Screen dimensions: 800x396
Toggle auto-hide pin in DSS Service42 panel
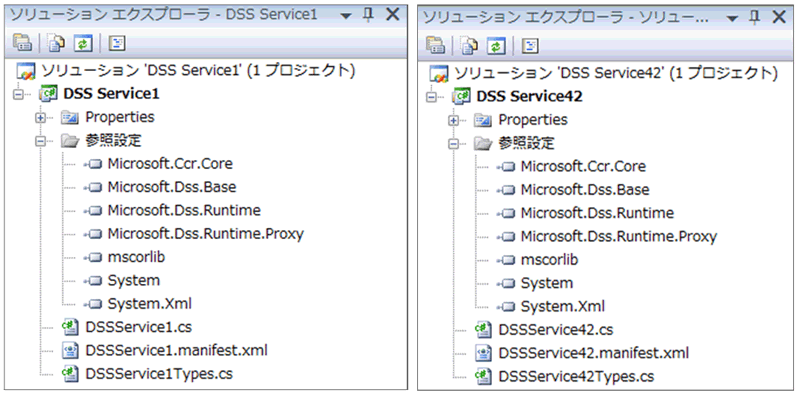coord(755,18)
